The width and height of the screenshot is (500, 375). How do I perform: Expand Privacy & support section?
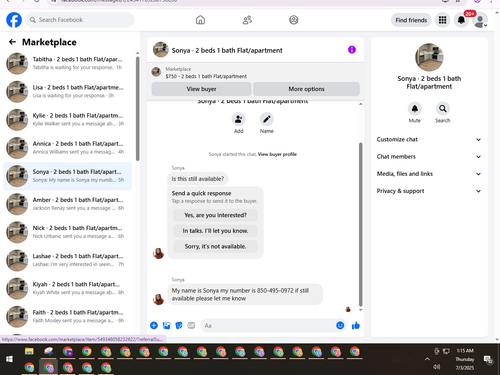(x=429, y=191)
